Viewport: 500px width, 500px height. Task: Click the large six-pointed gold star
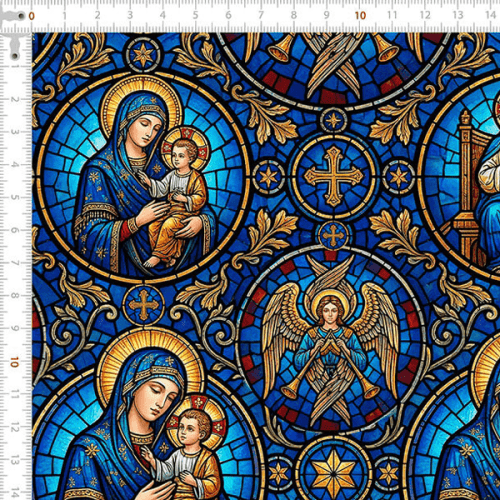tap(334, 472)
